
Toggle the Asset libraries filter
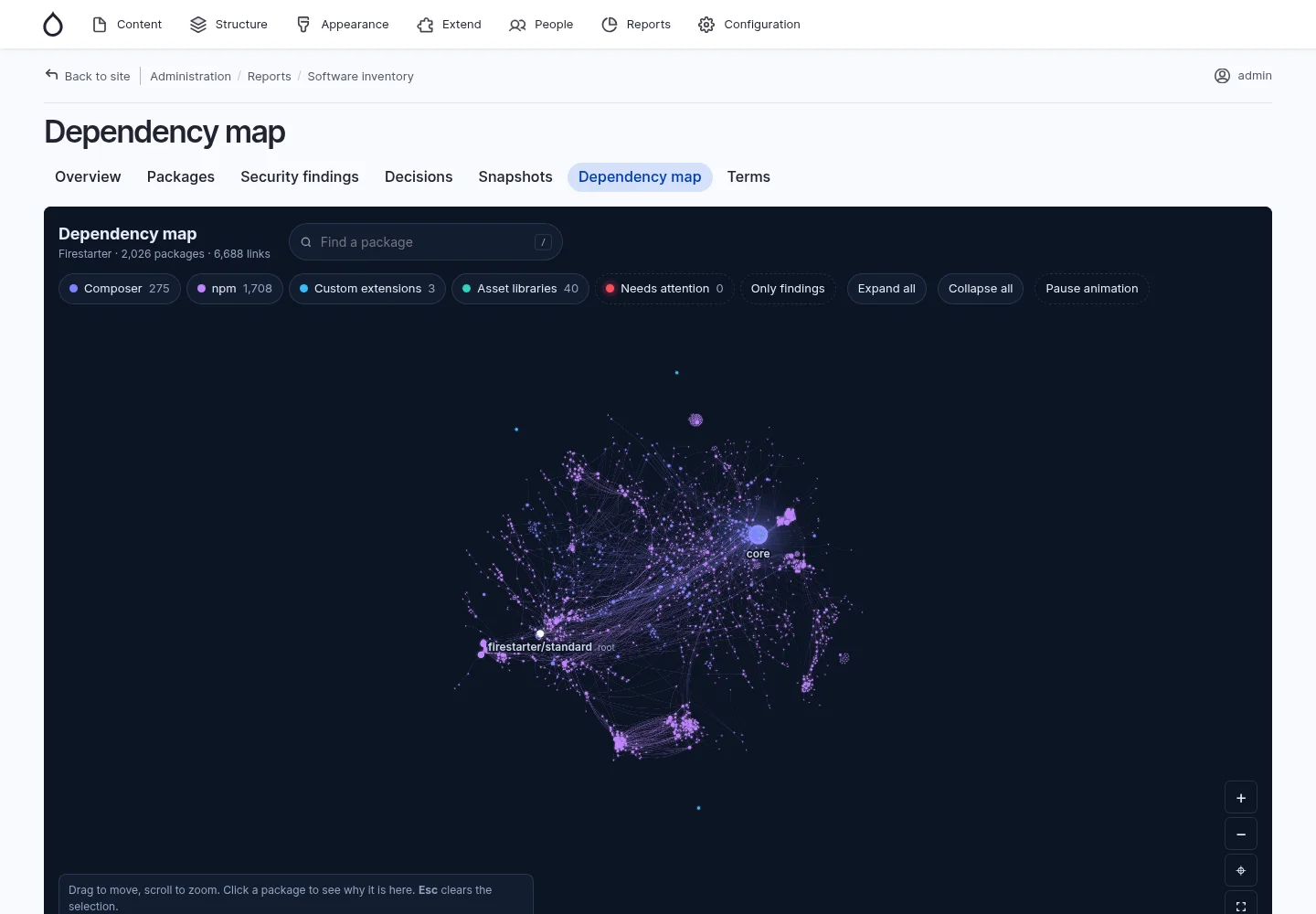click(x=520, y=289)
